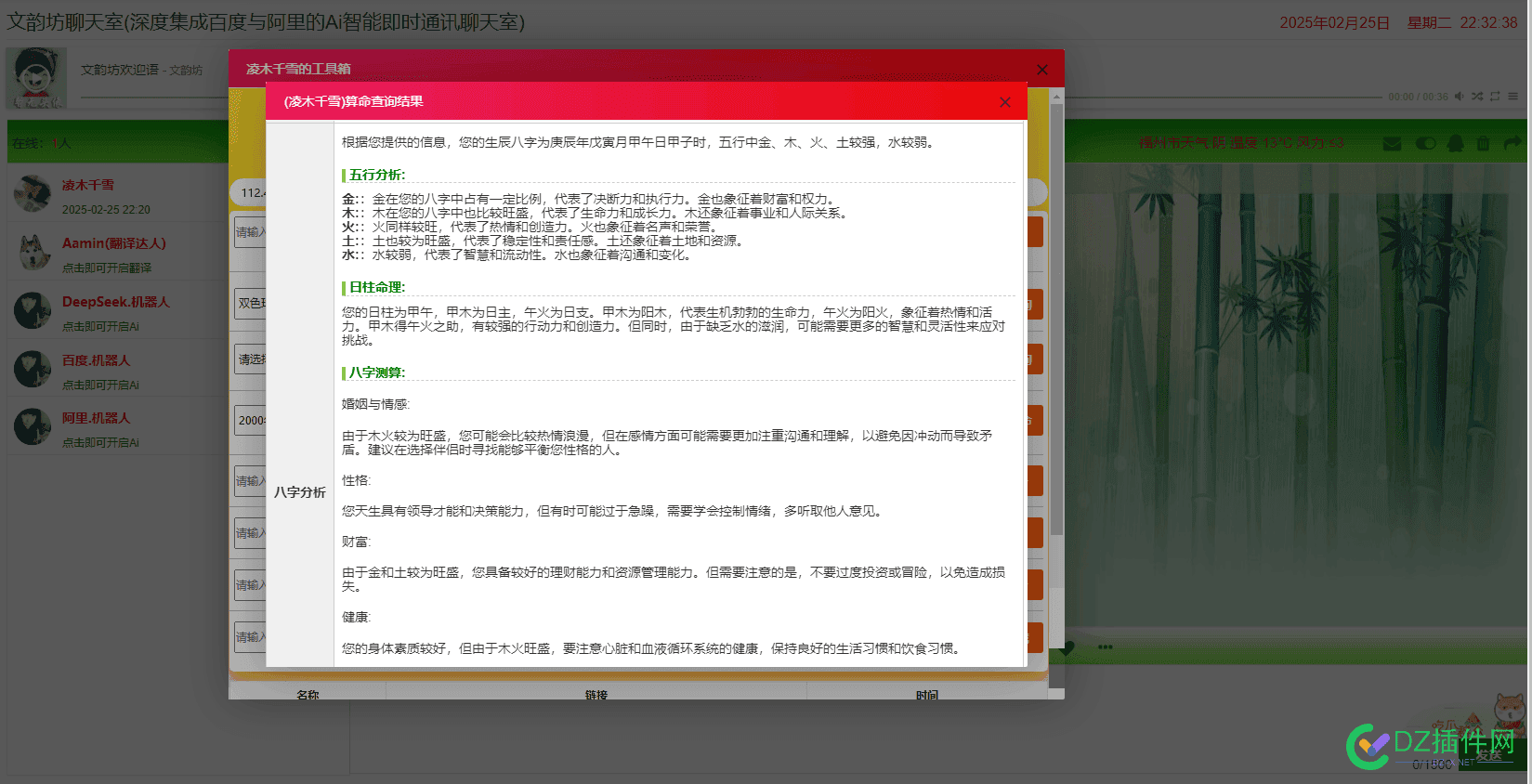Click the 日柱命理 section heading
Image resolution: width=1532 pixels, height=784 pixels.
coord(377,287)
